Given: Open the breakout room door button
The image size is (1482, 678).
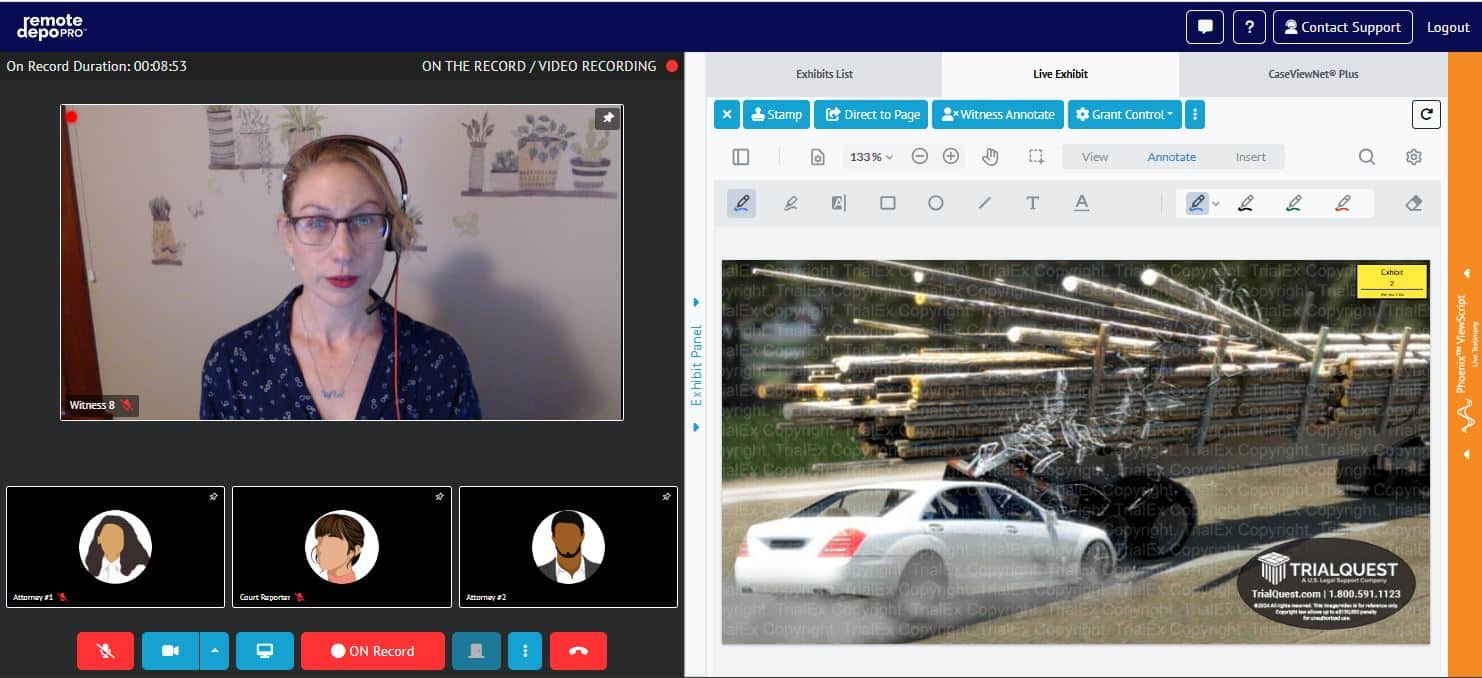Looking at the screenshot, I should click(476, 651).
